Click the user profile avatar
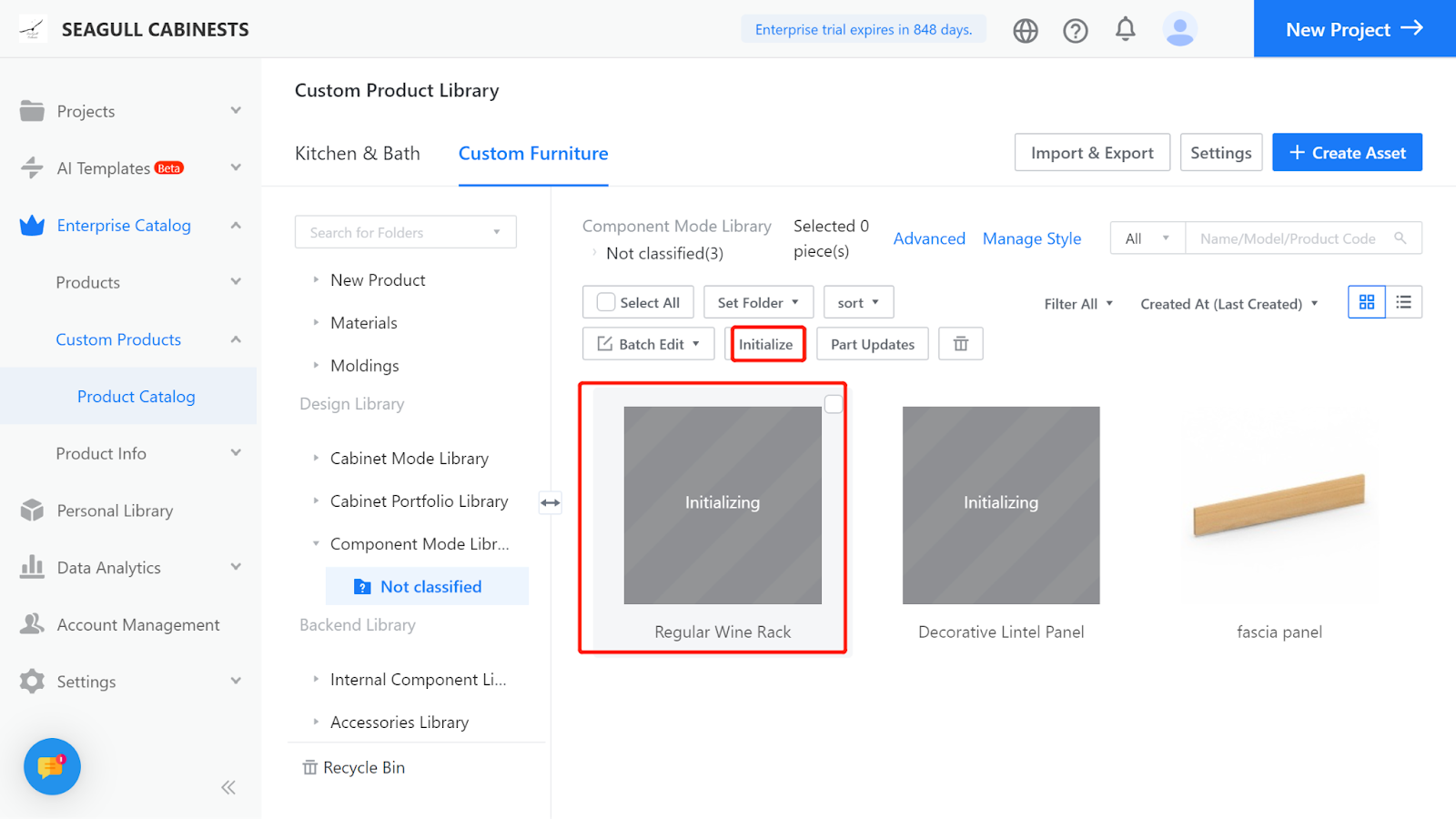The image size is (1456, 819). pos(1179,29)
